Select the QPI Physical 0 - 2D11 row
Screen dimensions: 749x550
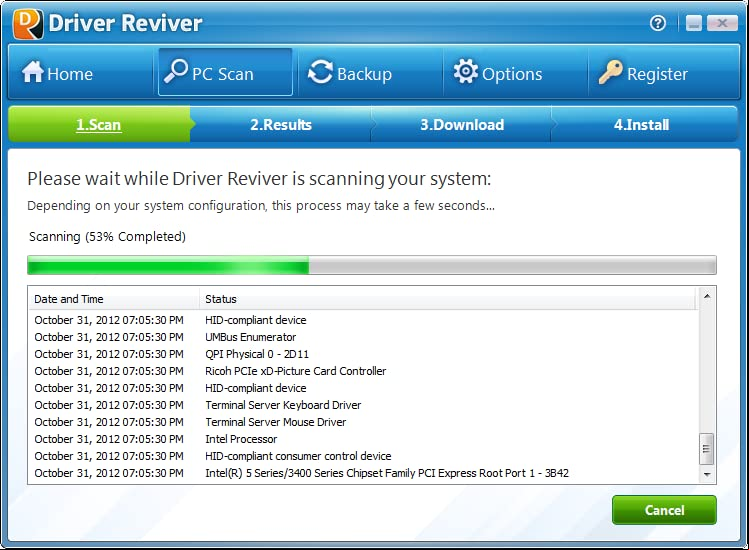[363, 354]
